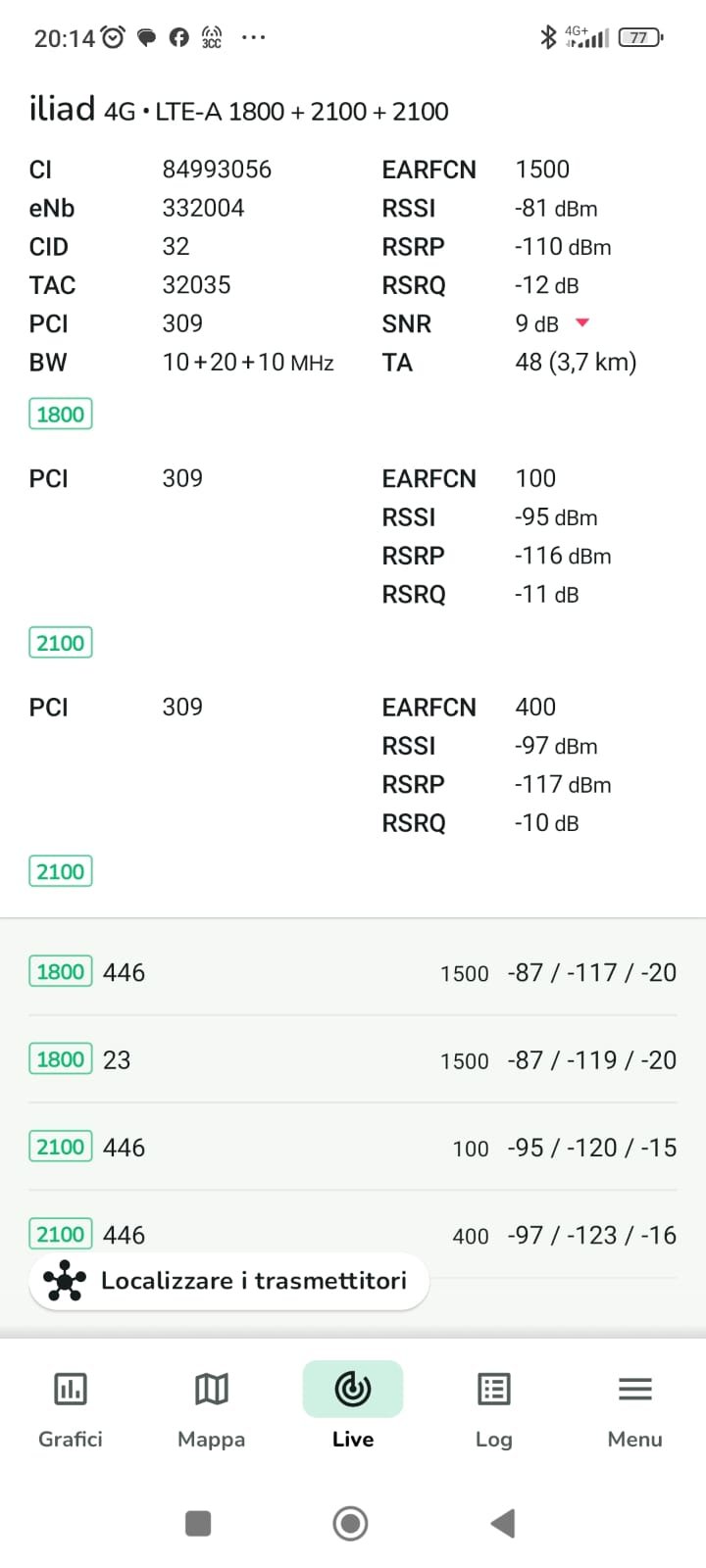The image size is (706, 1568).
Task: Select neighbor cell 1800 PCI 23 row
Action: (352, 1059)
